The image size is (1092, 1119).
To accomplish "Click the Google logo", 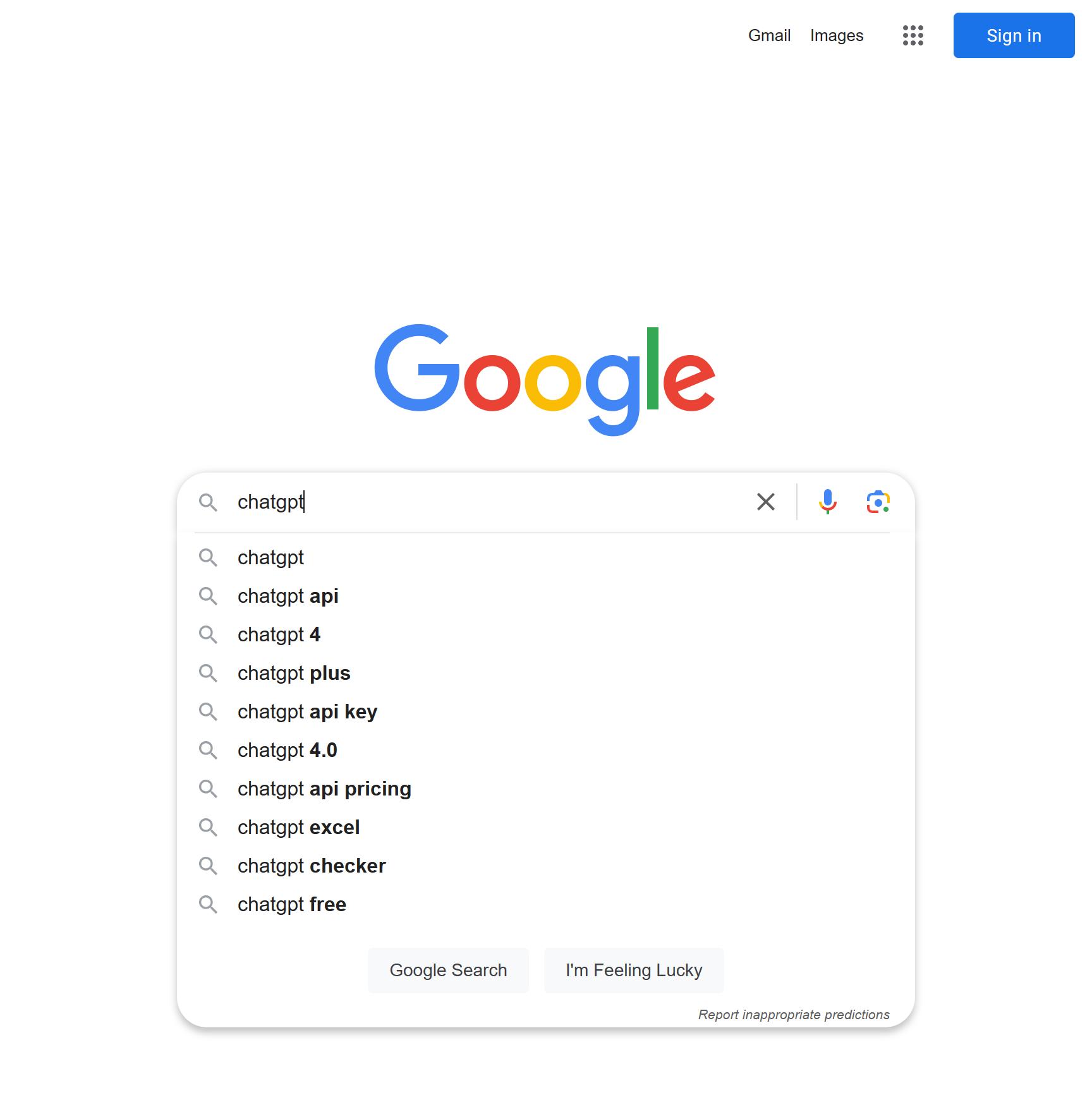I will (x=545, y=378).
